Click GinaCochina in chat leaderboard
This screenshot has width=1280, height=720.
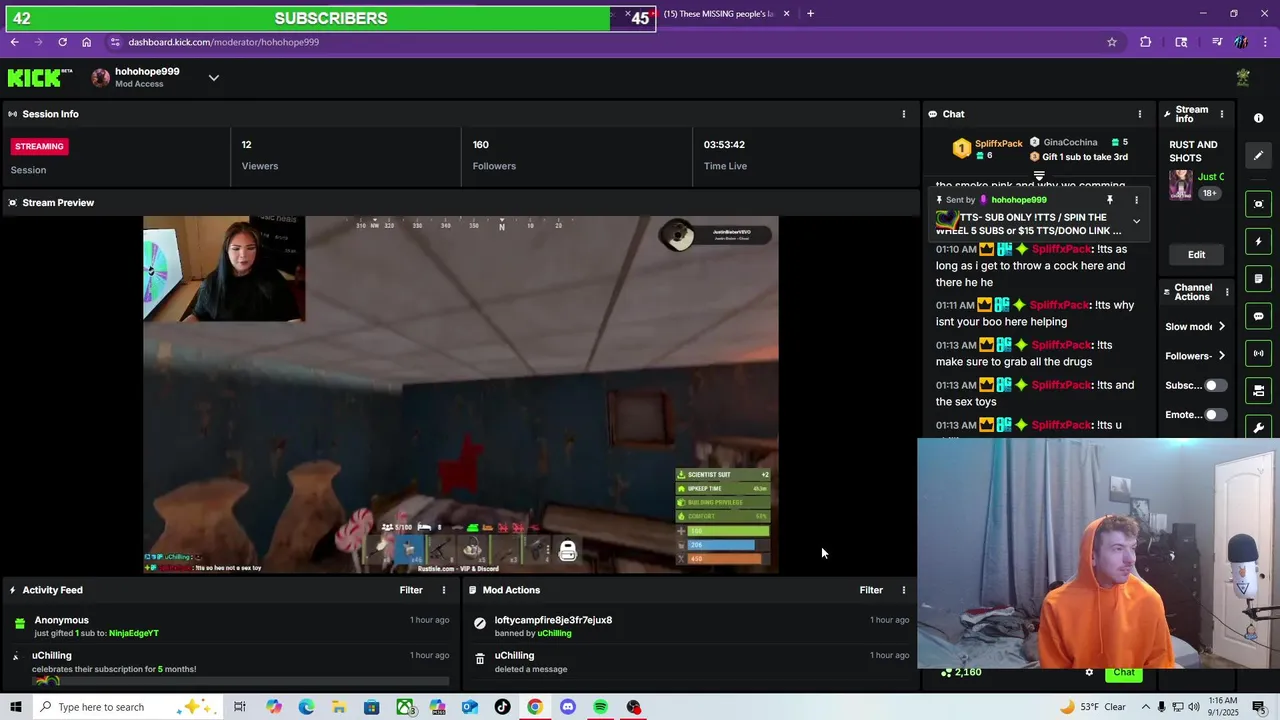tap(1070, 142)
